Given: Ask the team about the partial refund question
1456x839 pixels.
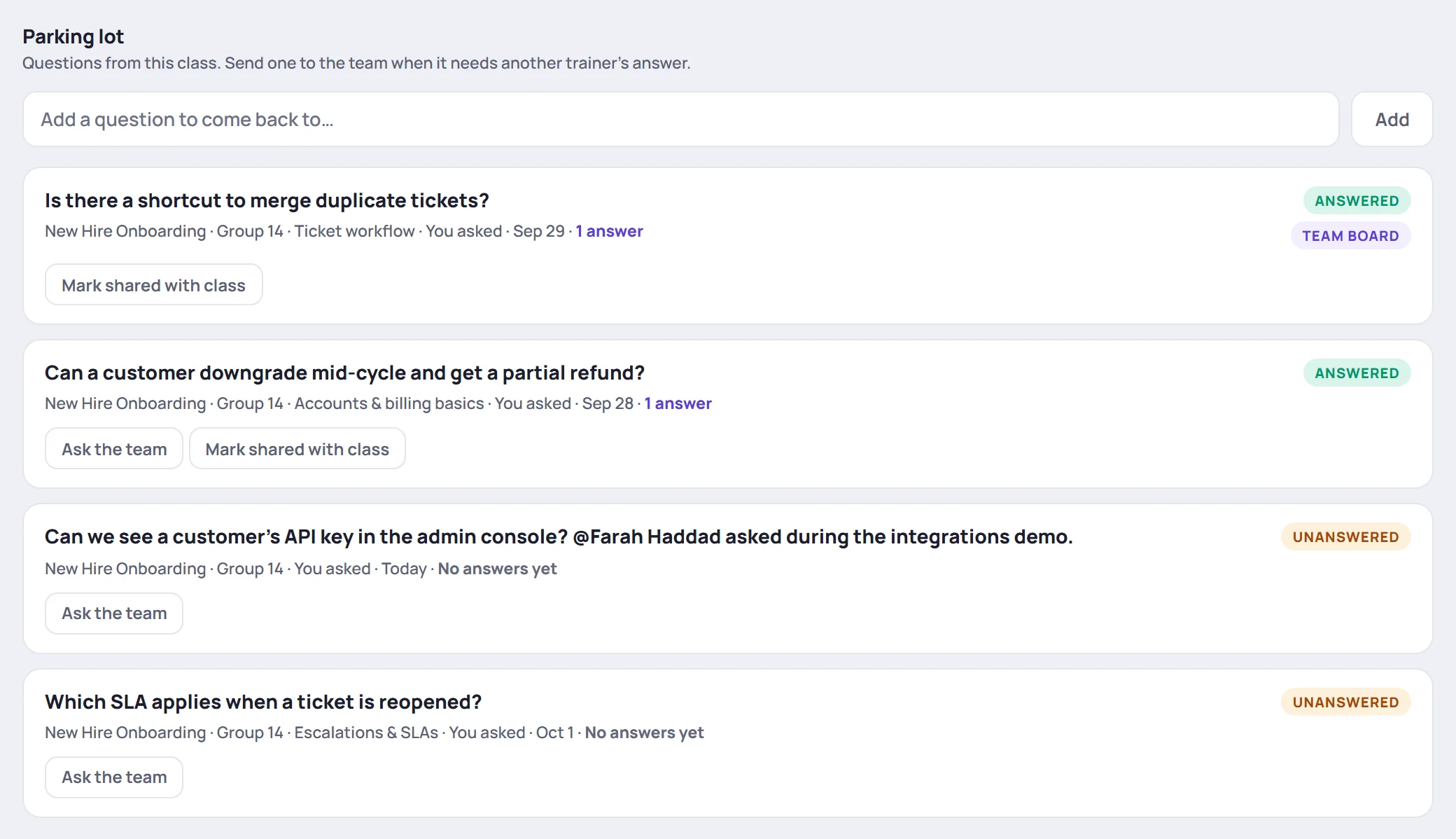Looking at the screenshot, I should [114, 449].
